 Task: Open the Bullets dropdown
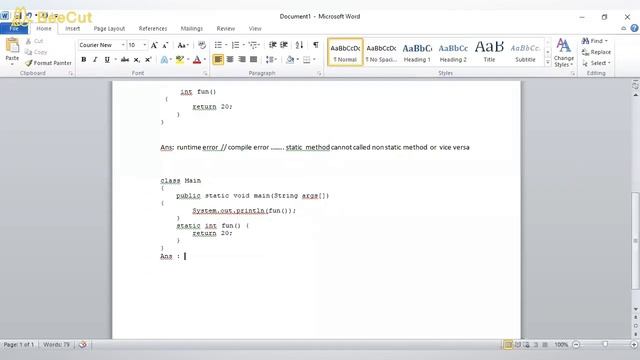click(226, 45)
